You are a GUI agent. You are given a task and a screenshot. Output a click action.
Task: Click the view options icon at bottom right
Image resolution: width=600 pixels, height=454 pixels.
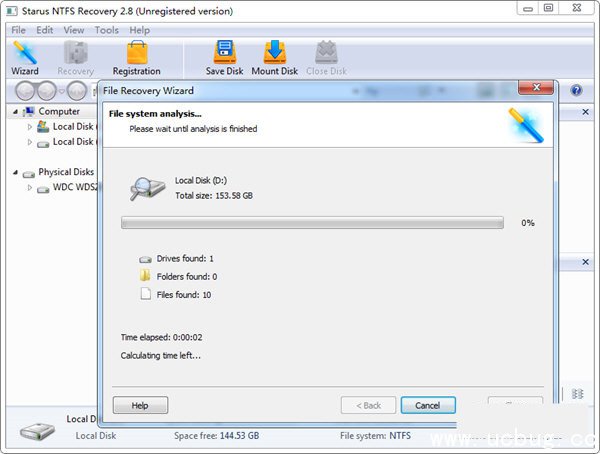[577, 394]
